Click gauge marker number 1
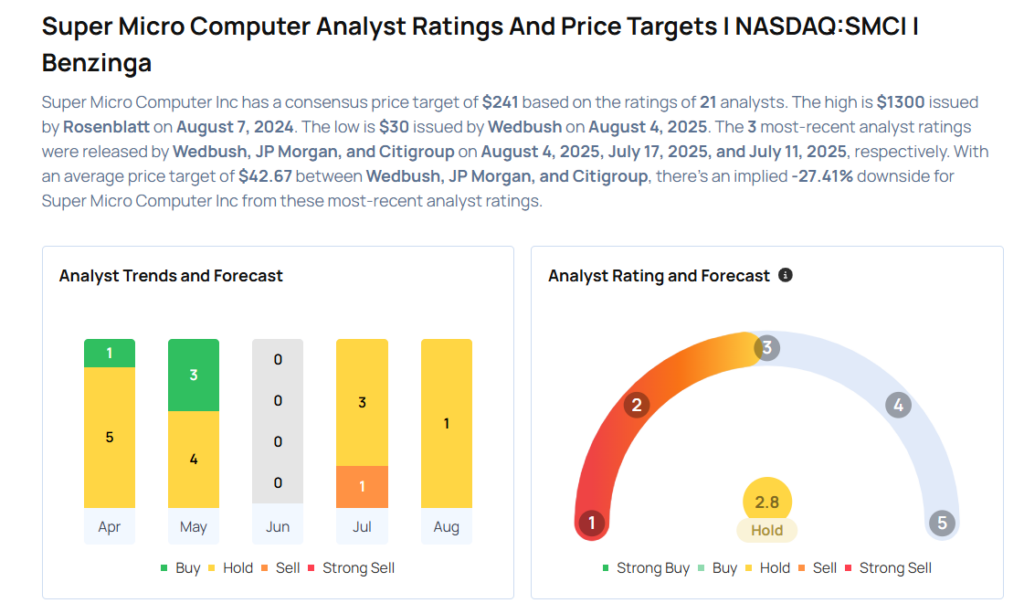Viewport: 1024px width, 603px height. click(592, 523)
